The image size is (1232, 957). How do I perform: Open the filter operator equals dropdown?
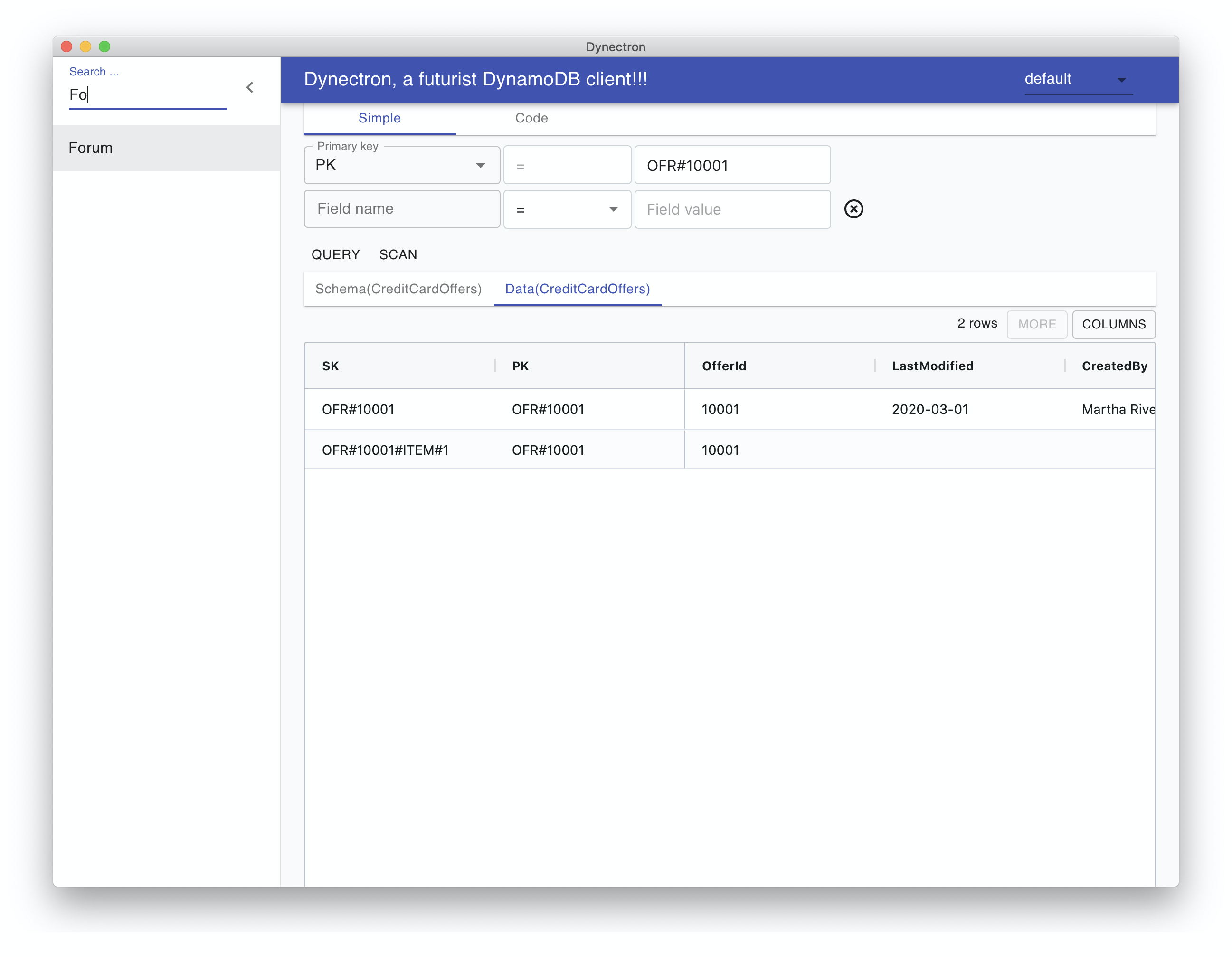coord(566,209)
